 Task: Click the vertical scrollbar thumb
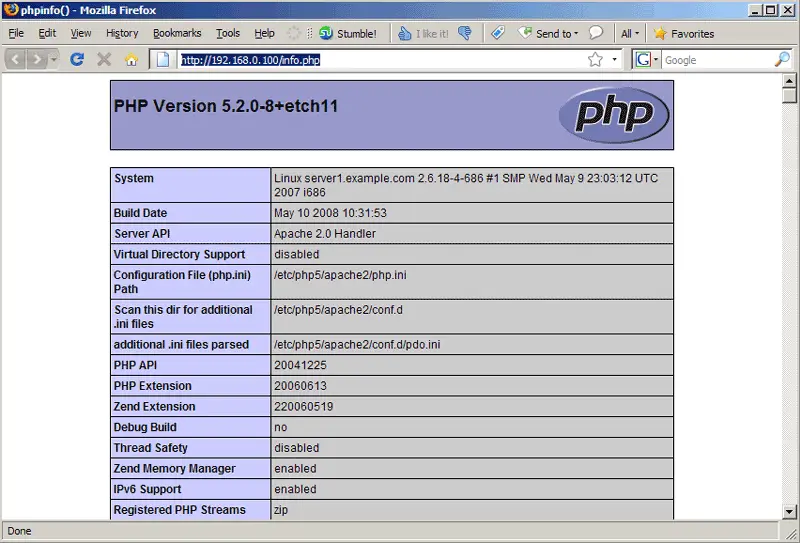[789, 95]
